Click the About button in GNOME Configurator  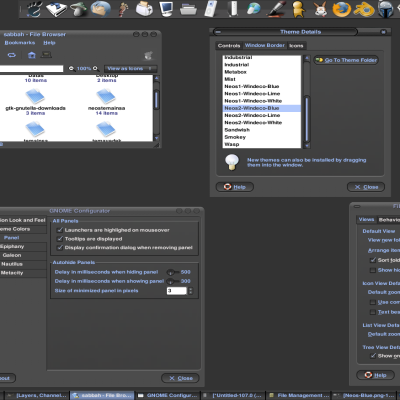(x=7, y=378)
